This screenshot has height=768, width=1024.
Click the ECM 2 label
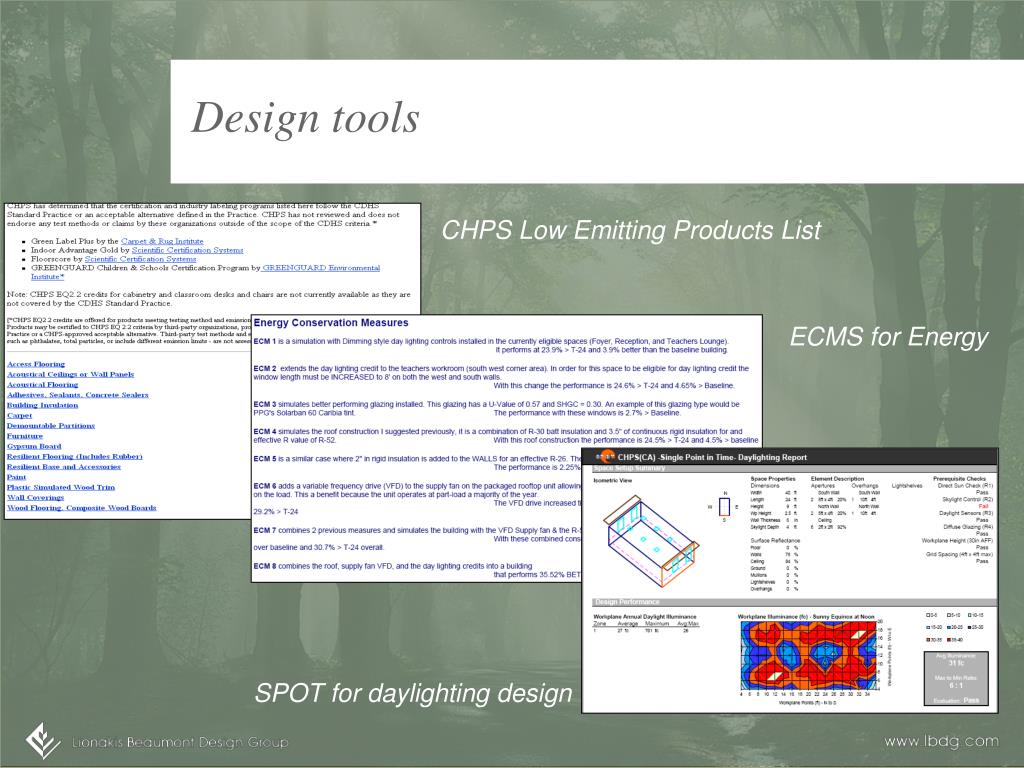click(264, 368)
